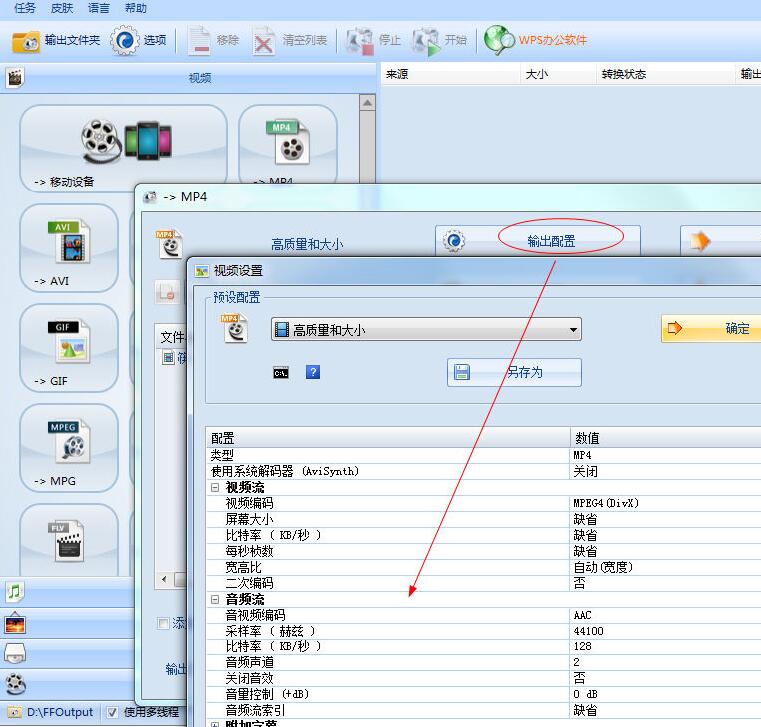
Task: Select the AVI conversion icon
Action: (x=69, y=248)
